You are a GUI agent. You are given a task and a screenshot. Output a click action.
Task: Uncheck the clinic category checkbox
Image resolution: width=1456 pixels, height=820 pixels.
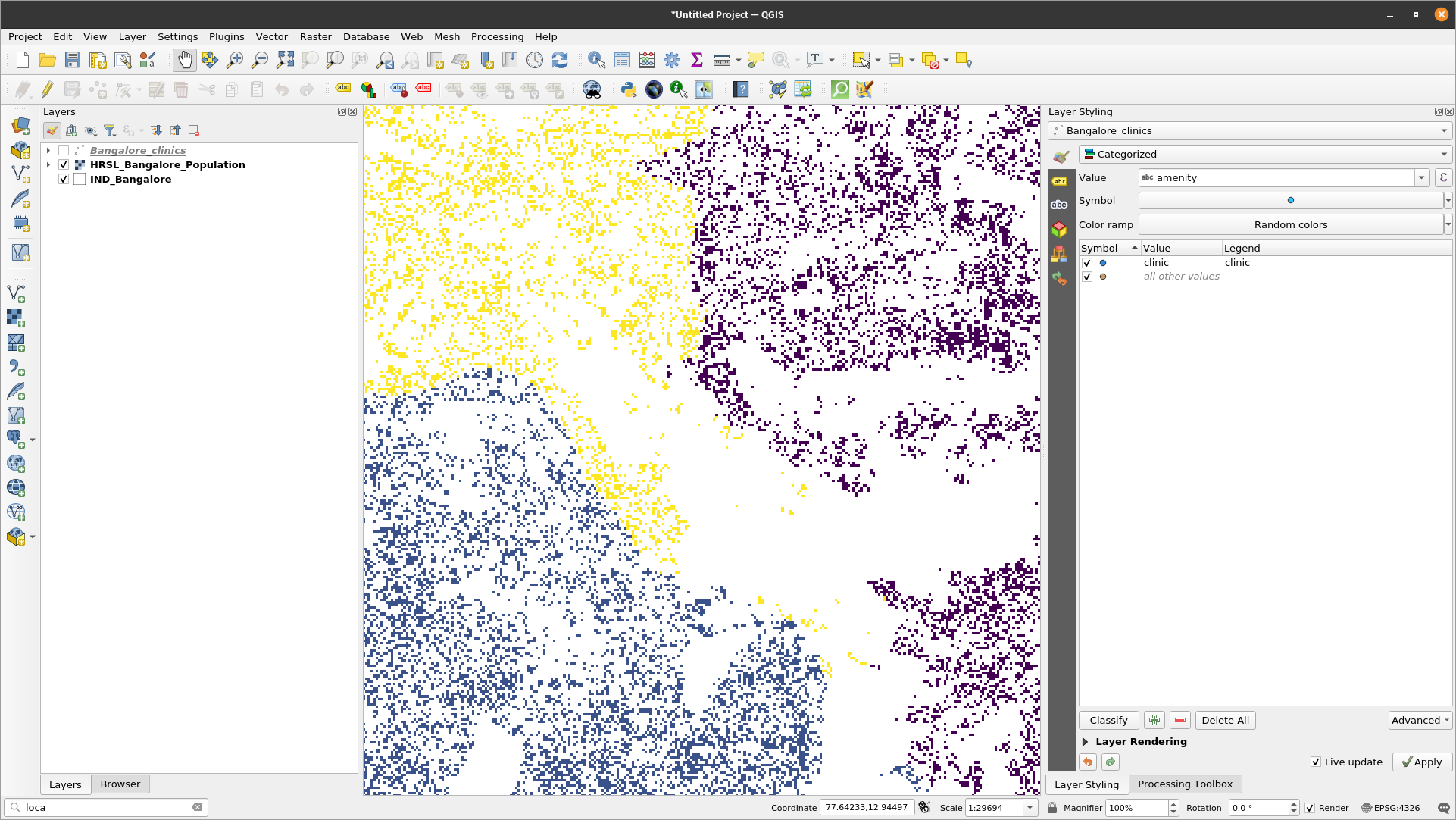point(1087,263)
